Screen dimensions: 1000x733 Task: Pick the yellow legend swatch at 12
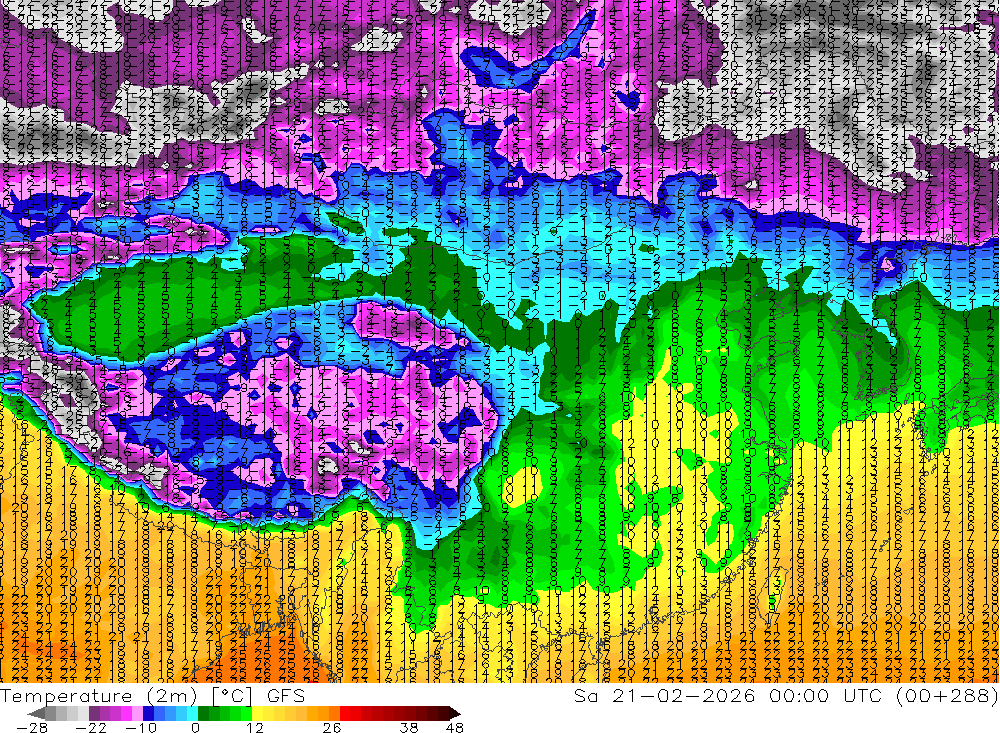pos(257,713)
